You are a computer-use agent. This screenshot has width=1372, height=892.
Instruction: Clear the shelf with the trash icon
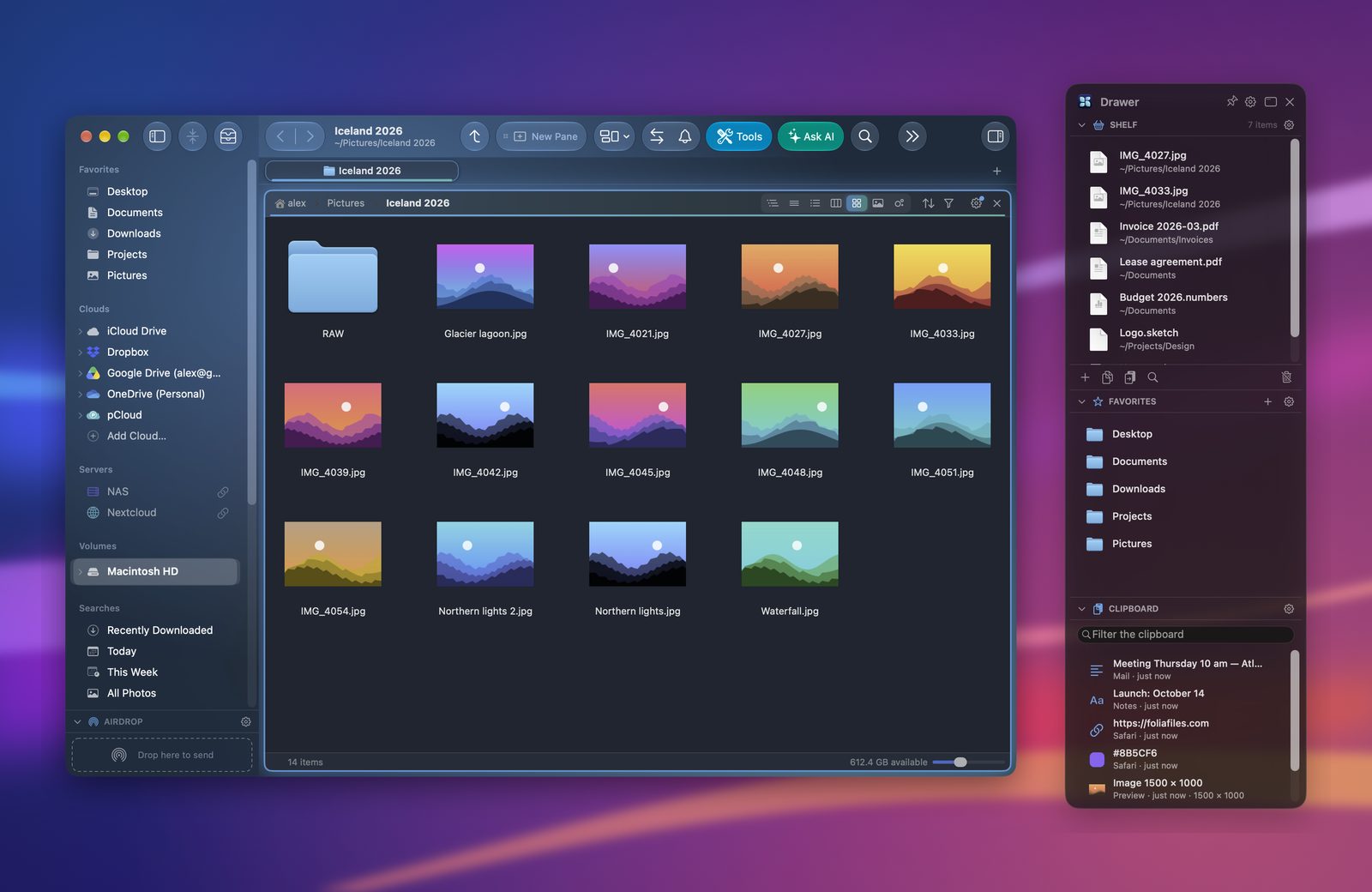(1286, 377)
